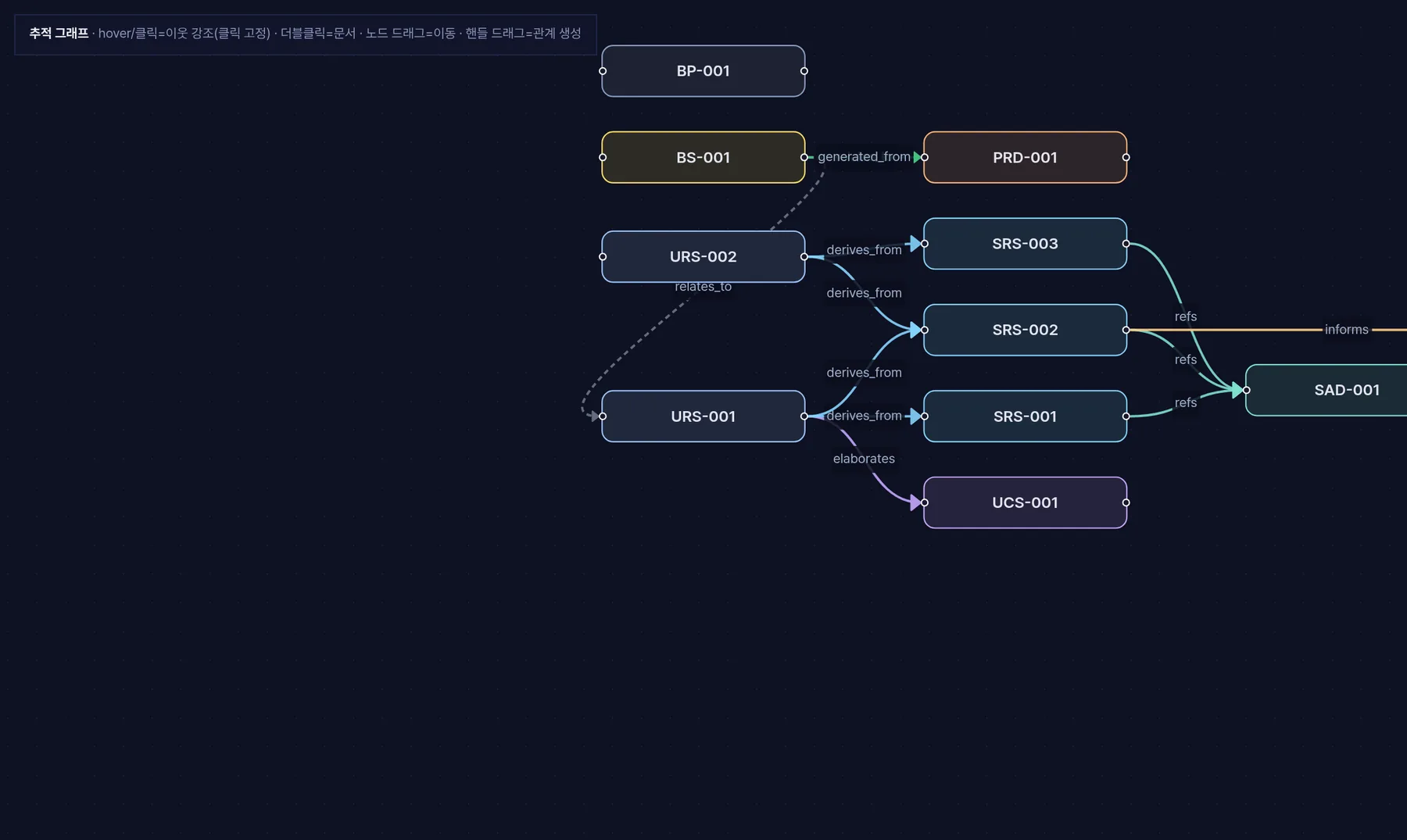Click left handle of UCS-001 node
The width and height of the screenshot is (1407, 840).
pyautogui.click(x=925, y=502)
